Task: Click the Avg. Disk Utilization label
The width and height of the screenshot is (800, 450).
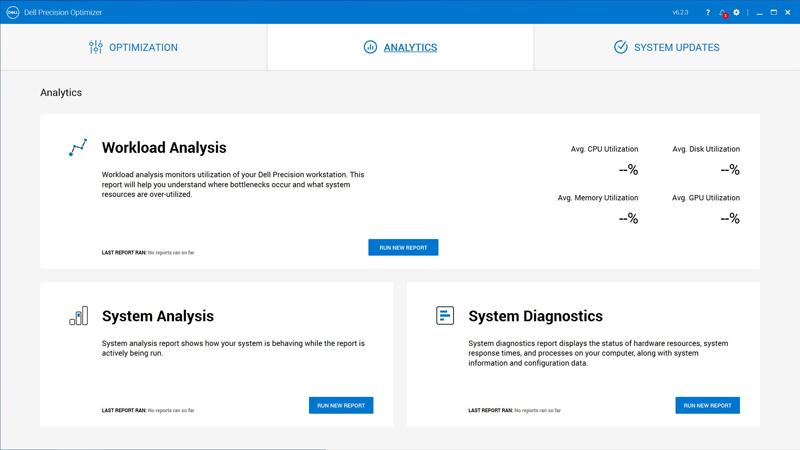Action: click(x=706, y=149)
